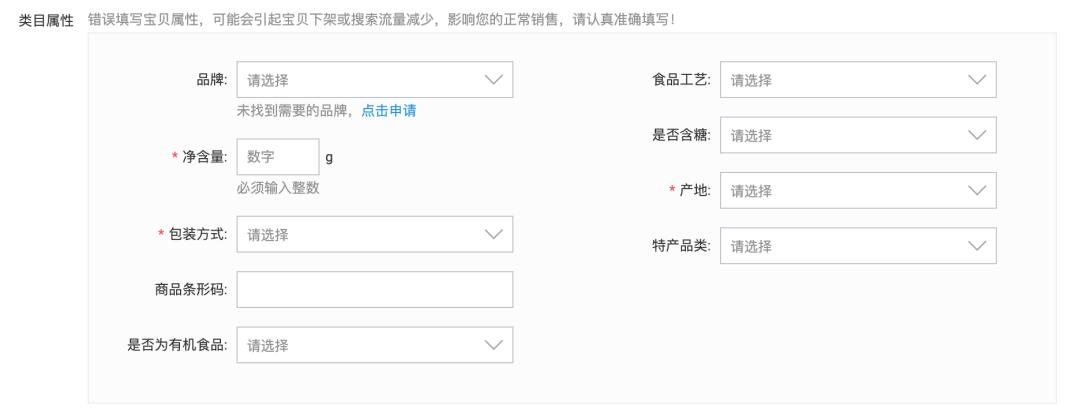Click the 特产品类 field label
This screenshot has height=413, width=1080.
(x=681, y=246)
